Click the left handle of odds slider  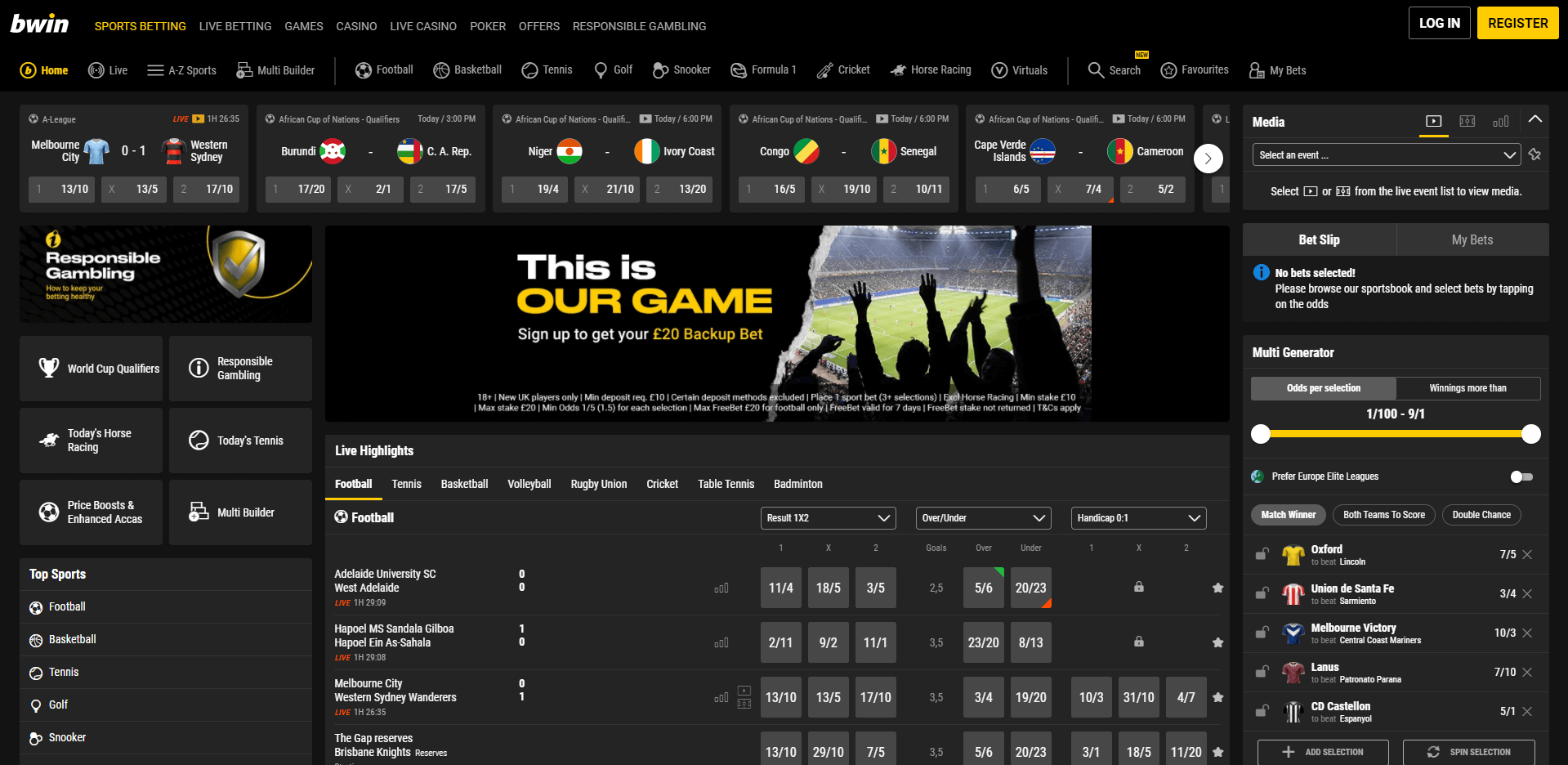(1261, 434)
